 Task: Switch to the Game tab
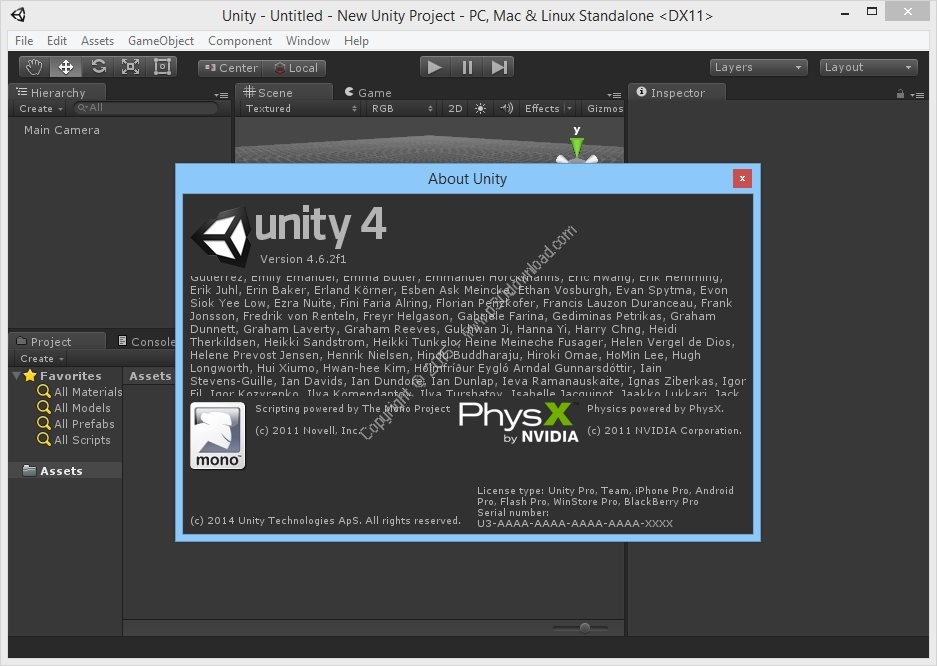pos(369,93)
